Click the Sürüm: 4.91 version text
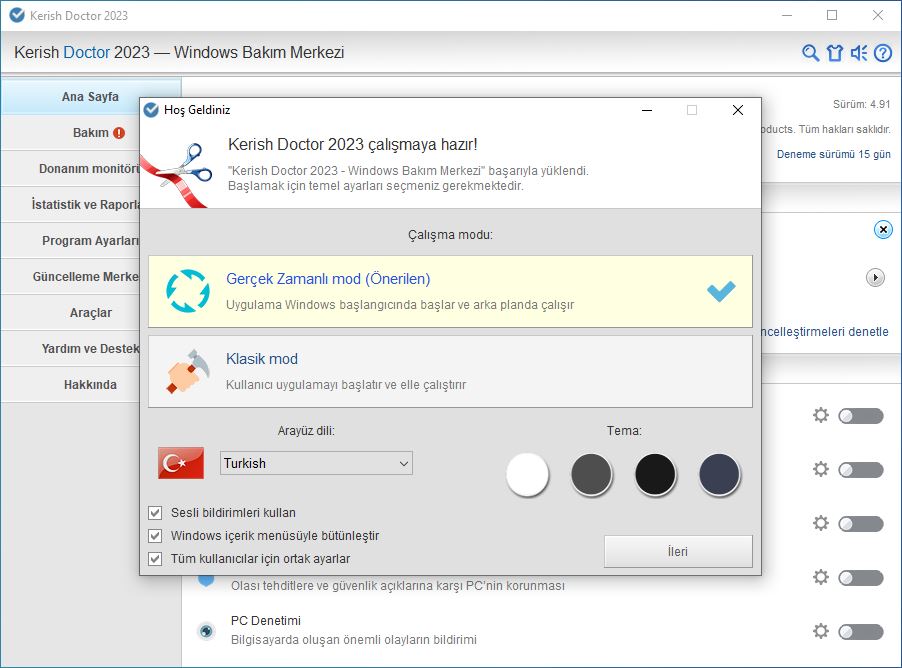 pos(861,104)
